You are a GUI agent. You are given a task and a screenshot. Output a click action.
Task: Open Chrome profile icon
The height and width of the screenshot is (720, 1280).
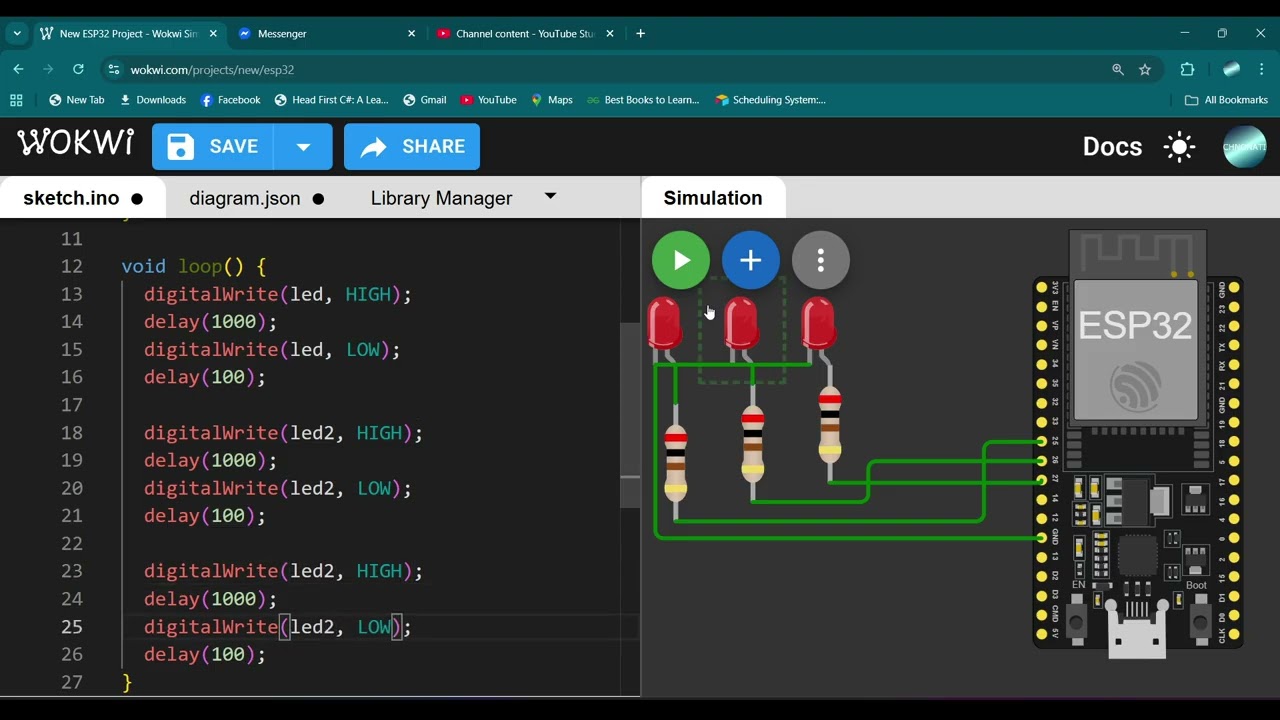(1231, 69)
